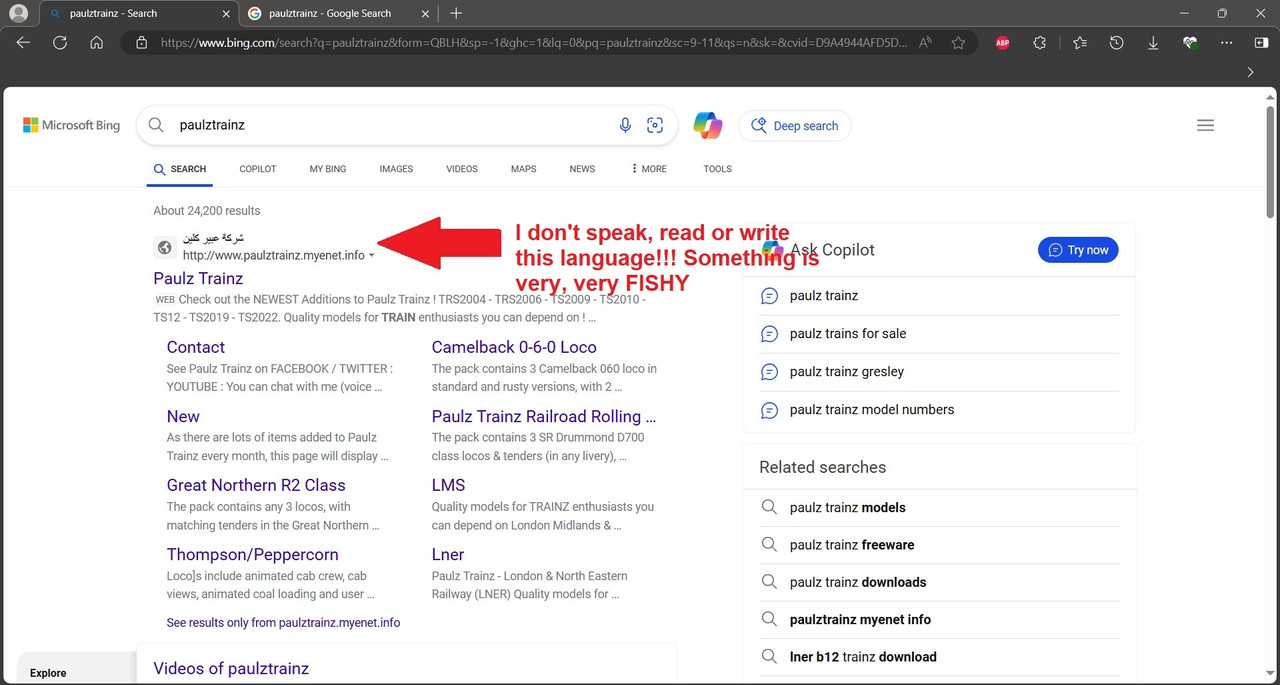Open the MAPS tab
This screenshot has height=685, width=1280.
click(x=523, y=169)
